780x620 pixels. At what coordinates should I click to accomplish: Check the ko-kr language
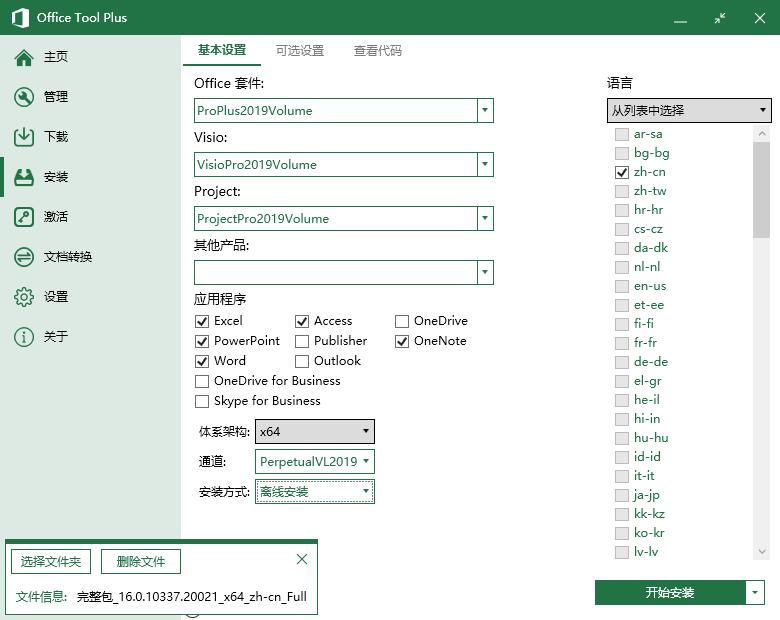tap(622, 533)
